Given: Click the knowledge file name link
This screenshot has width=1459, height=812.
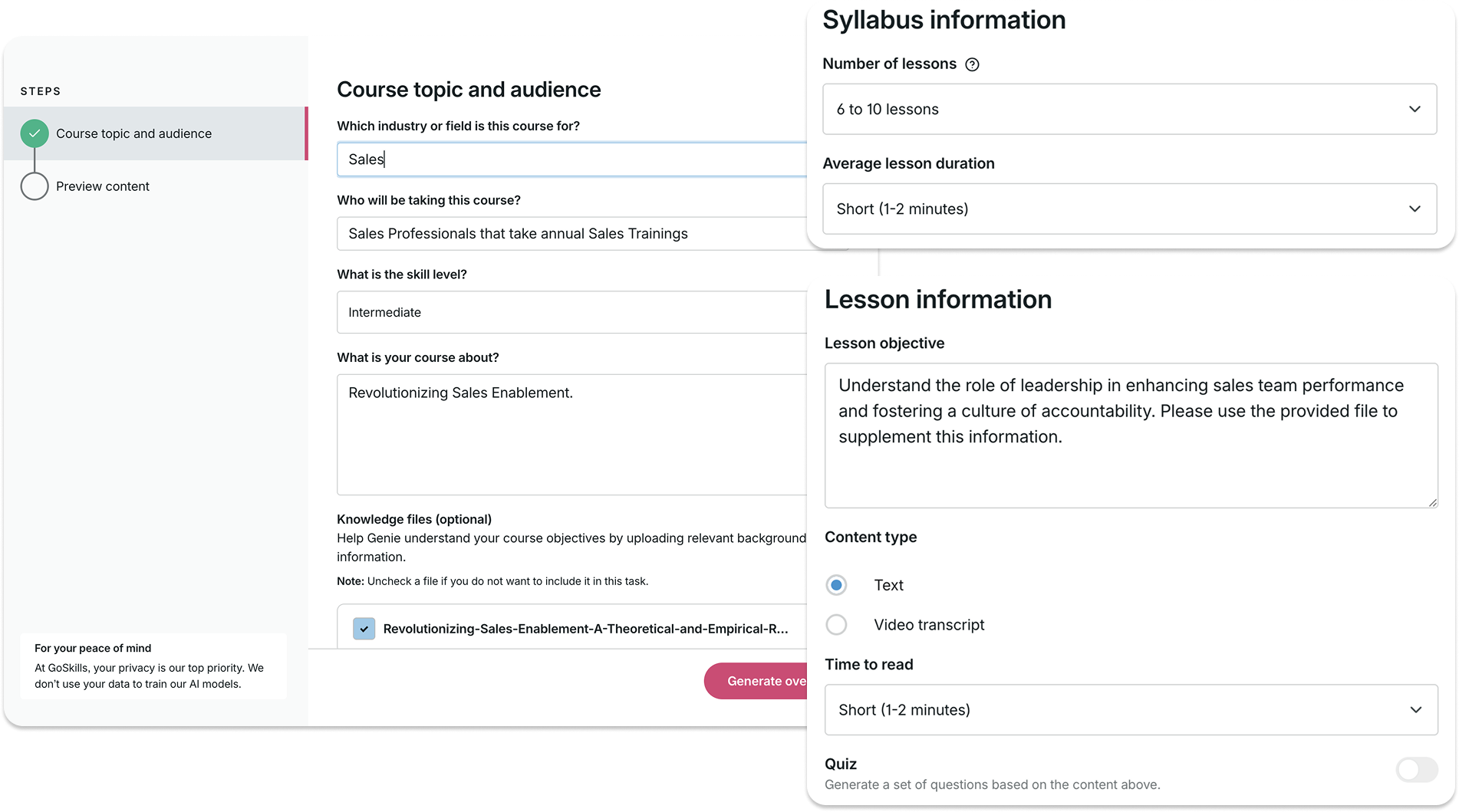Looking at the screenshot, I should pos(585,628).
